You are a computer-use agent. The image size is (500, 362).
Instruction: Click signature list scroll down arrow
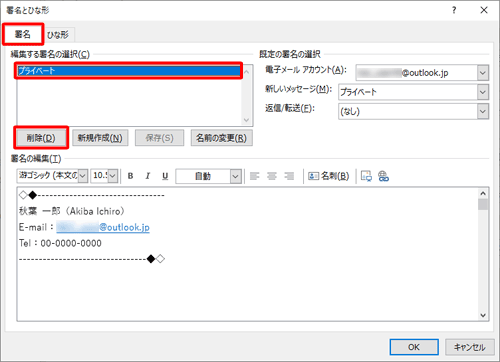pos(247,120)
